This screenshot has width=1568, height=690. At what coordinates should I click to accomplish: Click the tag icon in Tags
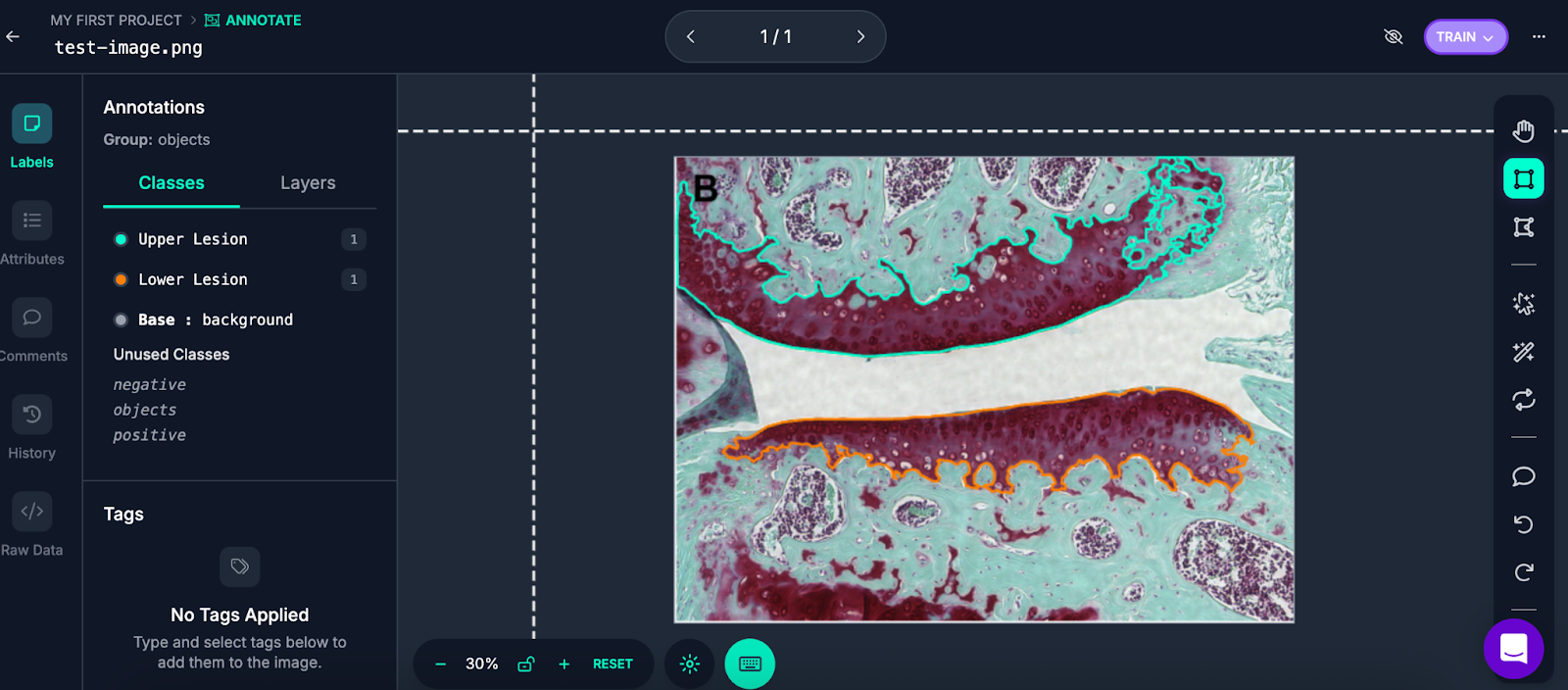point(240,567)
